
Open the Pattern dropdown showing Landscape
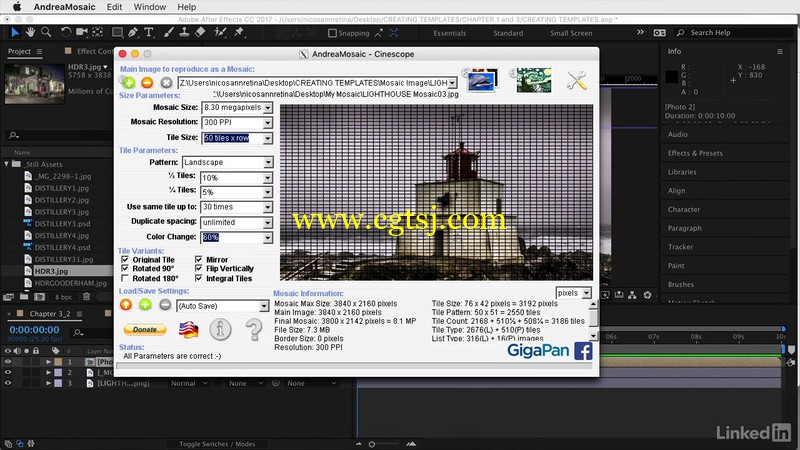click(268, 162)
